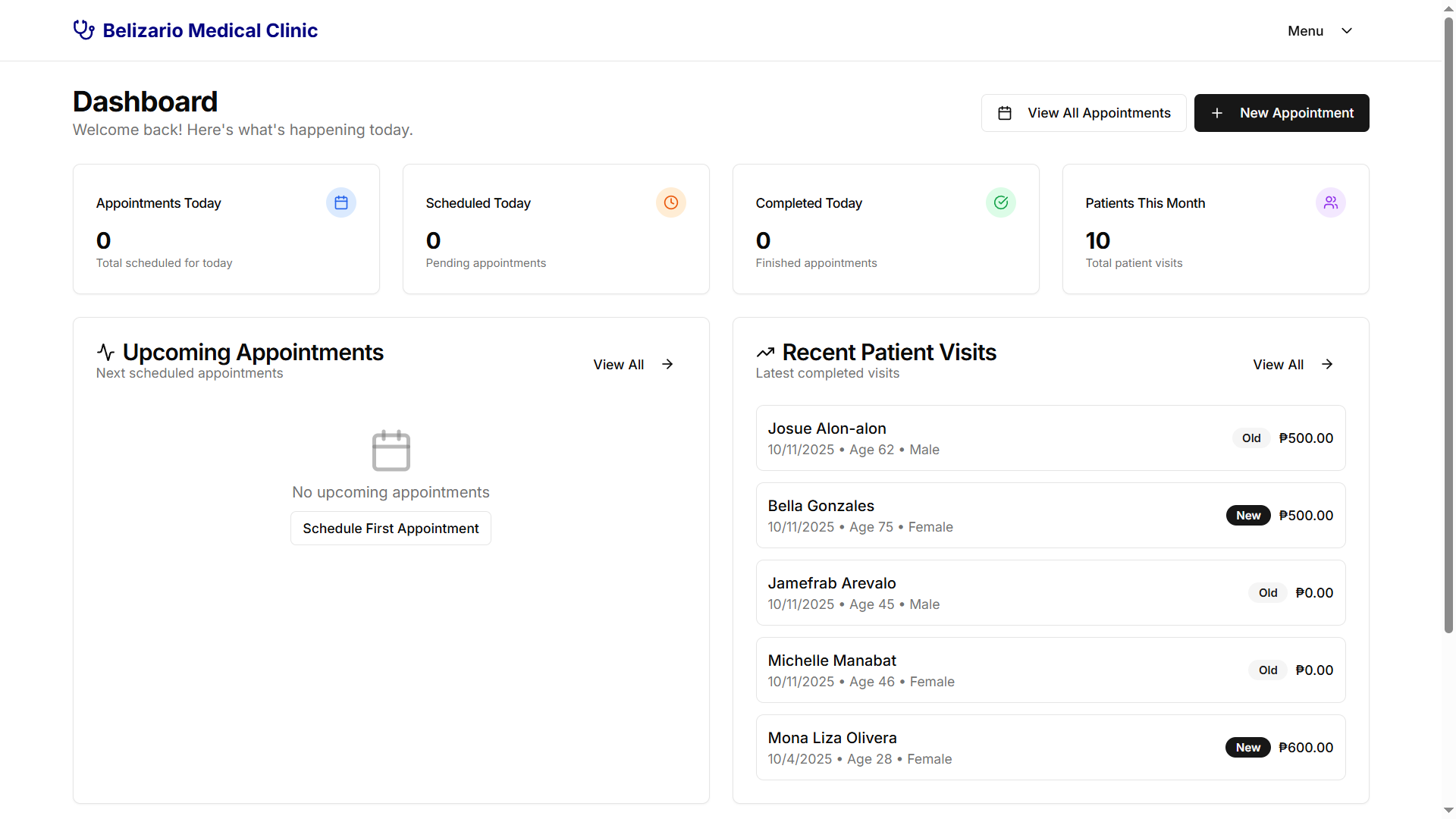Click the empty calendar icon above No upcoming appointments
This screenshot has width=1456, height=819.
click(391, 450)
